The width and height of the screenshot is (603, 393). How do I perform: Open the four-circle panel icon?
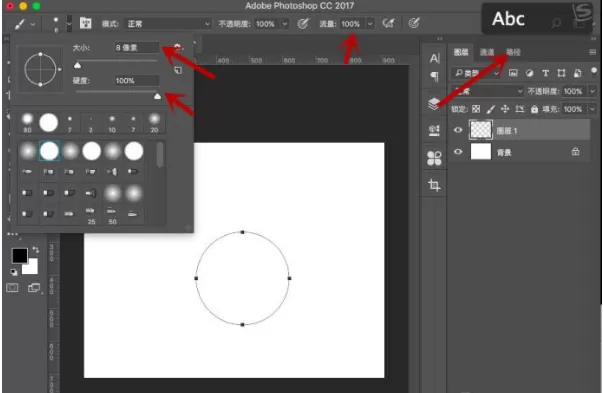tap(434, 158)
